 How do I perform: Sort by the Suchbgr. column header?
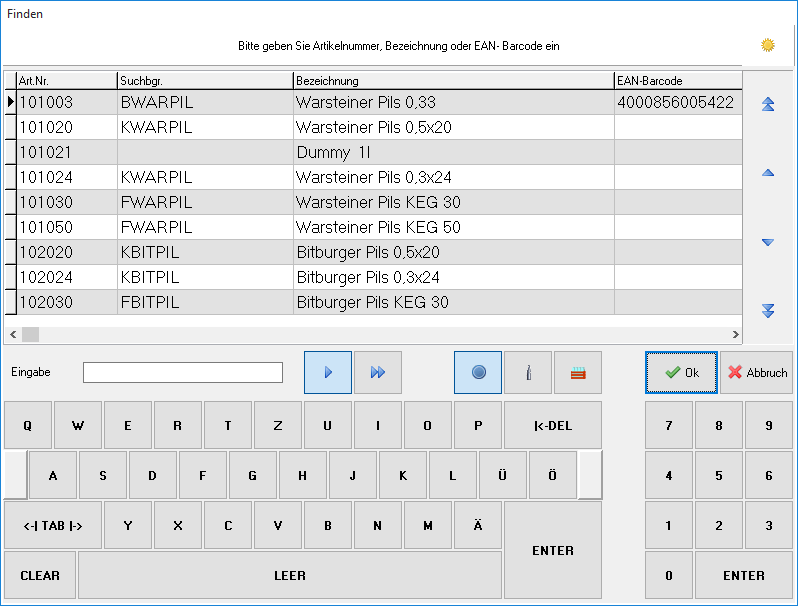coord(206,81)
